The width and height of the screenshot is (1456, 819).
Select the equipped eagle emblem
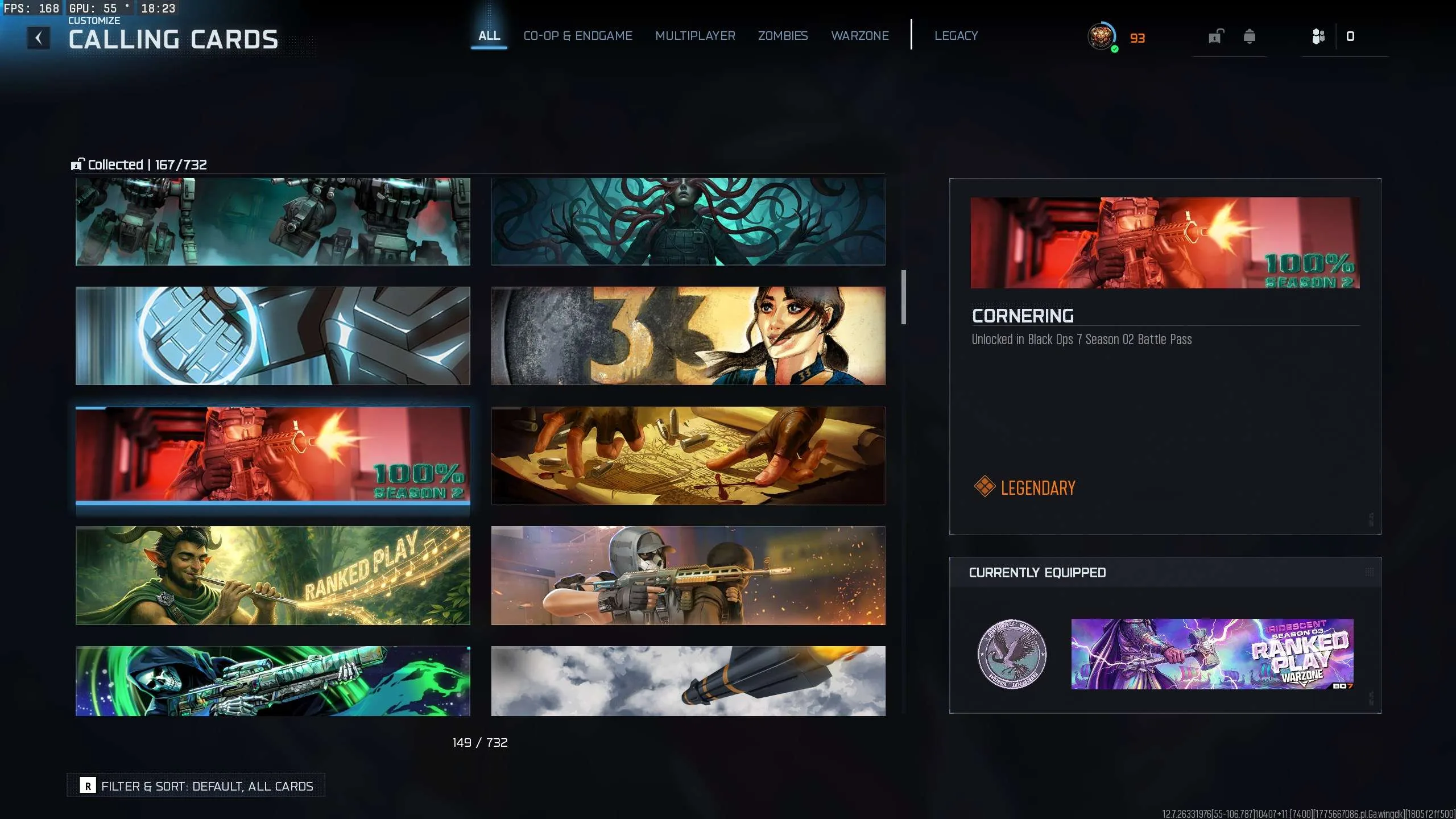pyautogui.click(x=1012, y=653)
